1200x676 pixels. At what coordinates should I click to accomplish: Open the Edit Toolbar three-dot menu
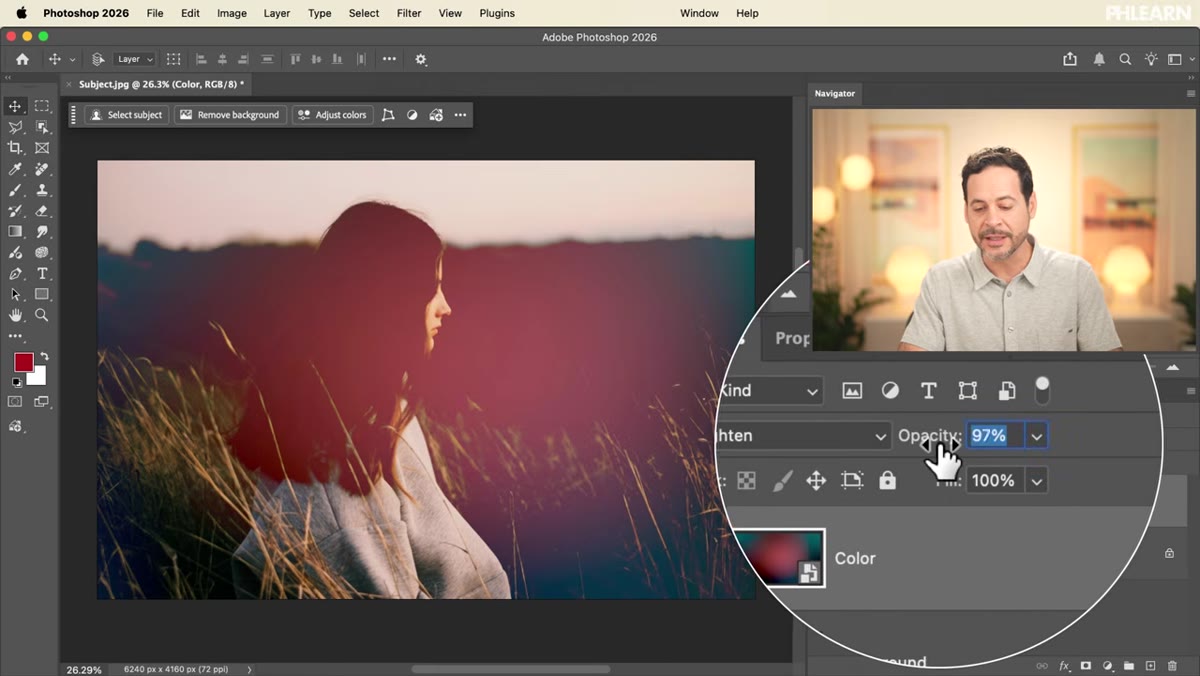15,336
